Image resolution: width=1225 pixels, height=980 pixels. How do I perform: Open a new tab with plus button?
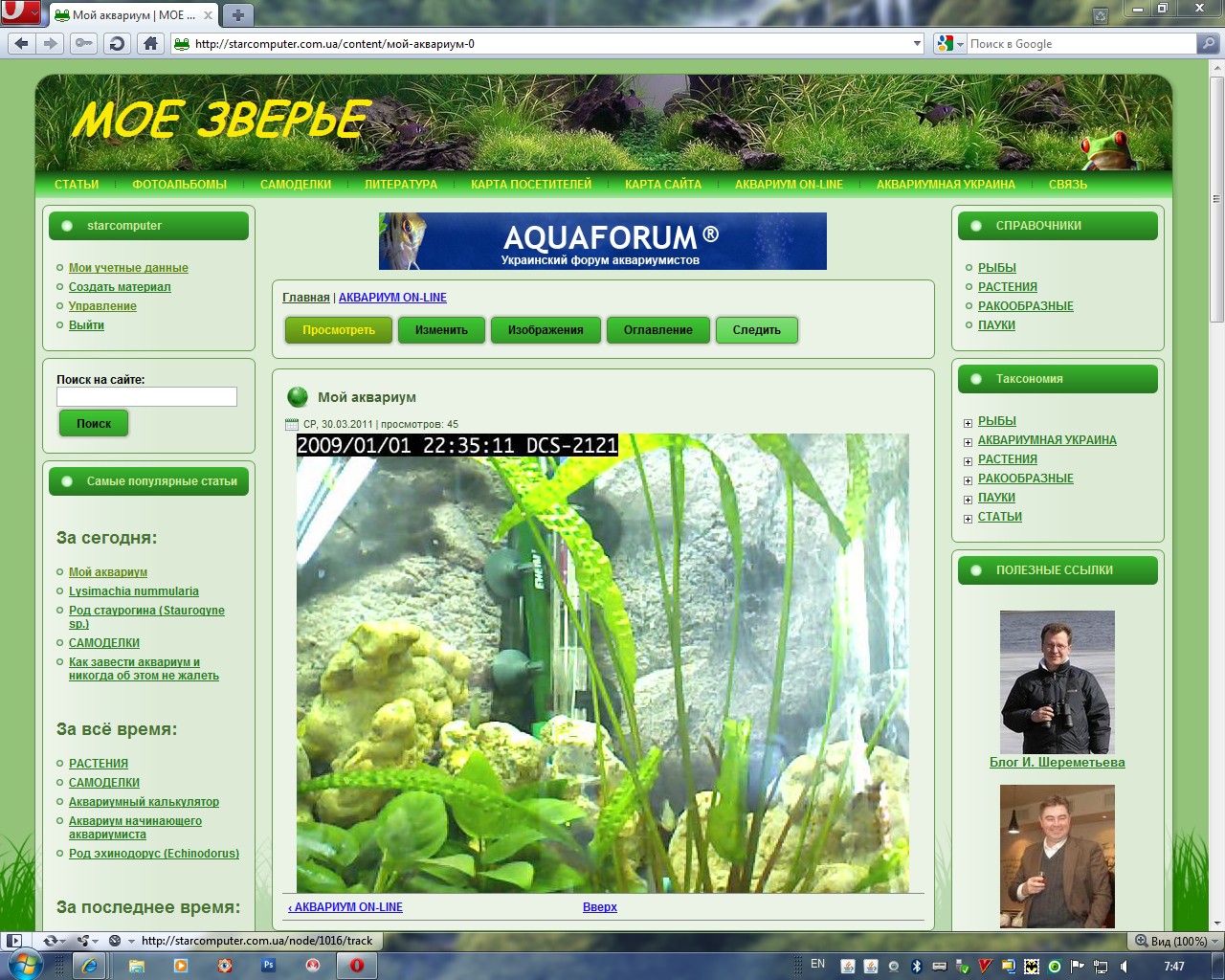238,15
